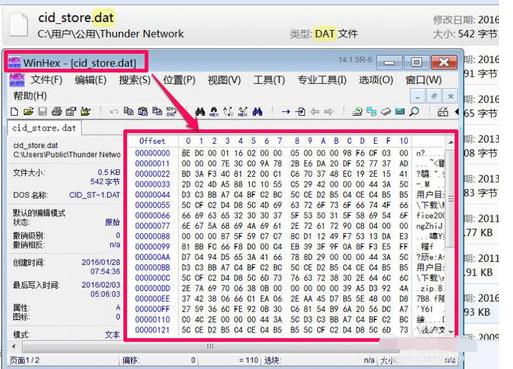Viewport: 513px width, 369px height.
Task: Click the vertical scrollbar thumb in hex view
Action: coord(451,199)
